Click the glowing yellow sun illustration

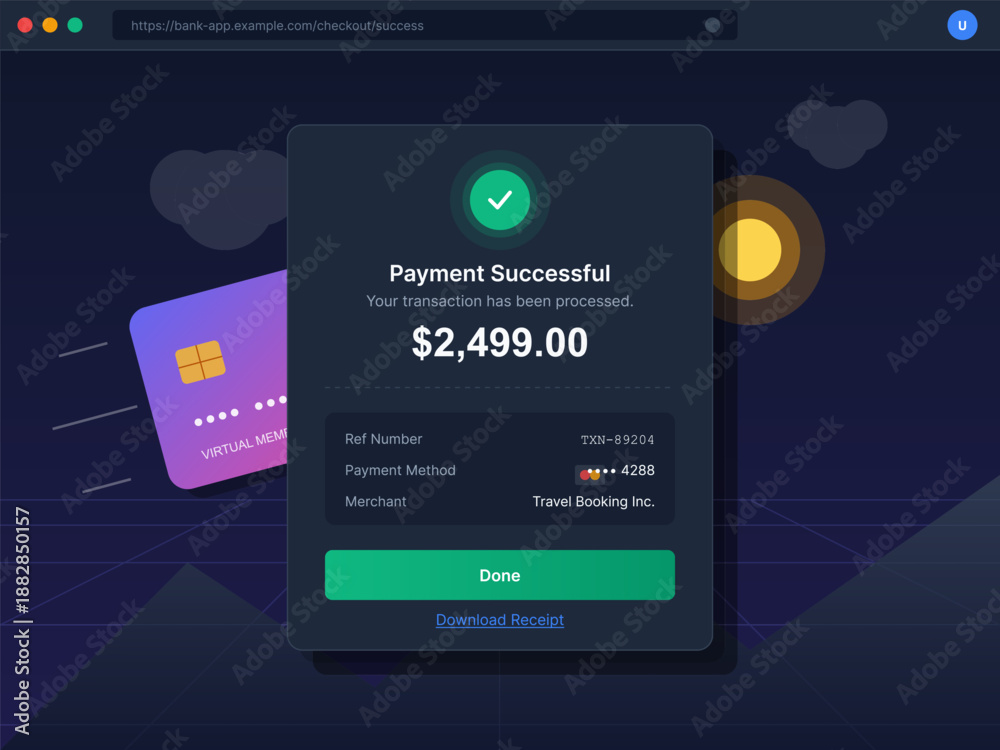pos(750,250)
